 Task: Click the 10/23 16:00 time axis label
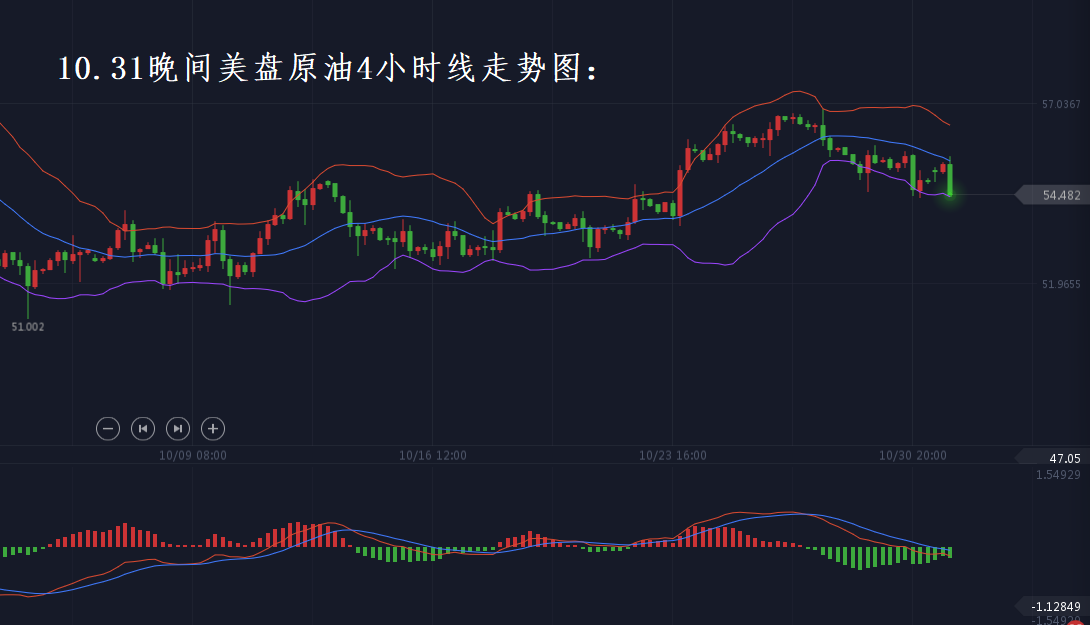coord(673,455)
